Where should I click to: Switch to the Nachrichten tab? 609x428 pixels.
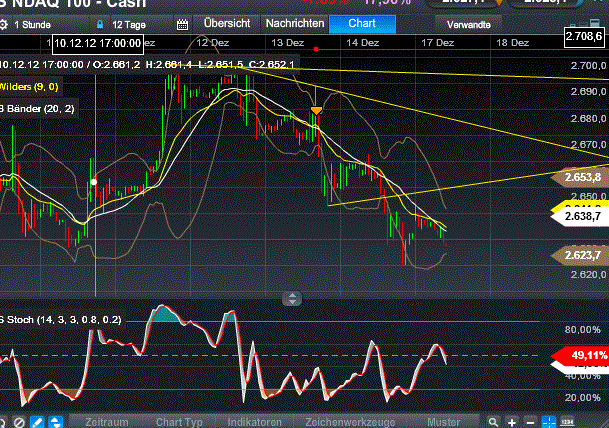(x=294, y=22)
